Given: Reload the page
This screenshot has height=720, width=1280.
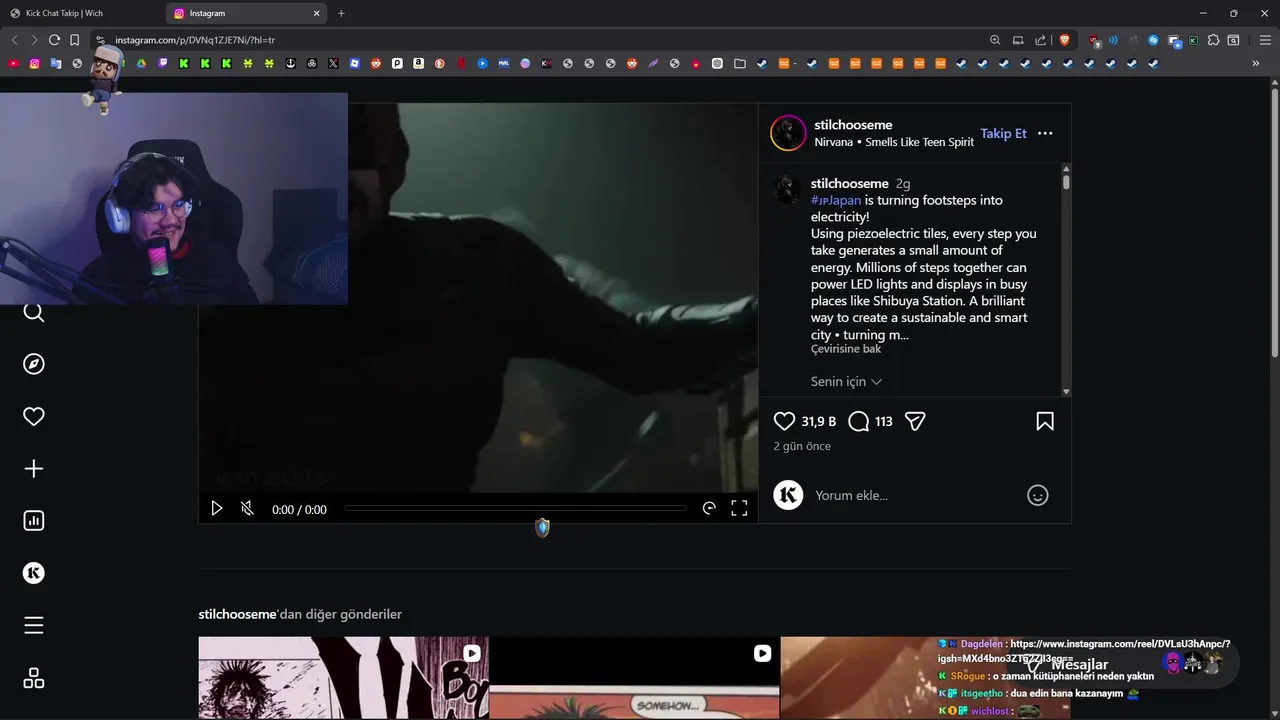Looking at the screenshot, I should click(x=54, y=40).
